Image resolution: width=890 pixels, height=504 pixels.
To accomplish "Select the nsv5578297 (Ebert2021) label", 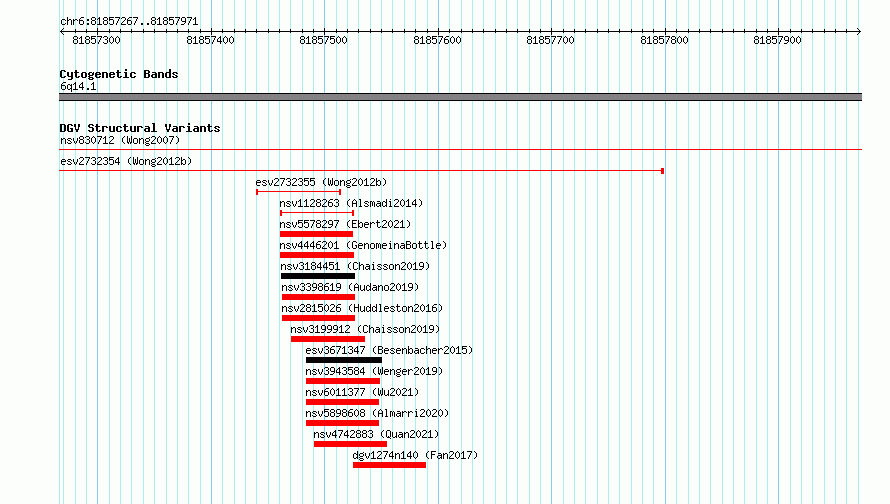I will point(345,224).
